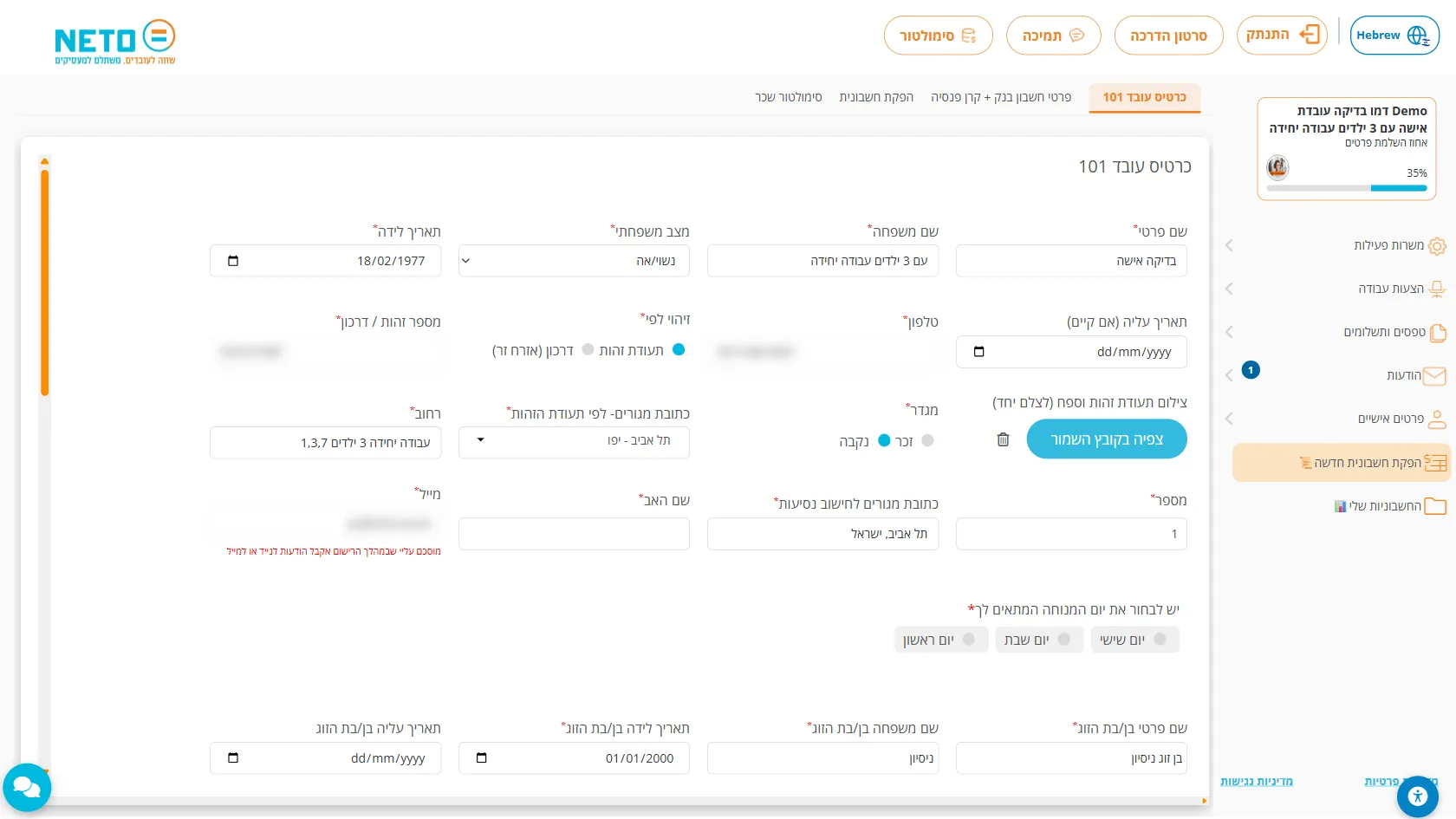Click הפקת חשבונית חדשה in sidebar
Image resolution: width=1456 pixels, height=819 pixels.
point(1341,463)
